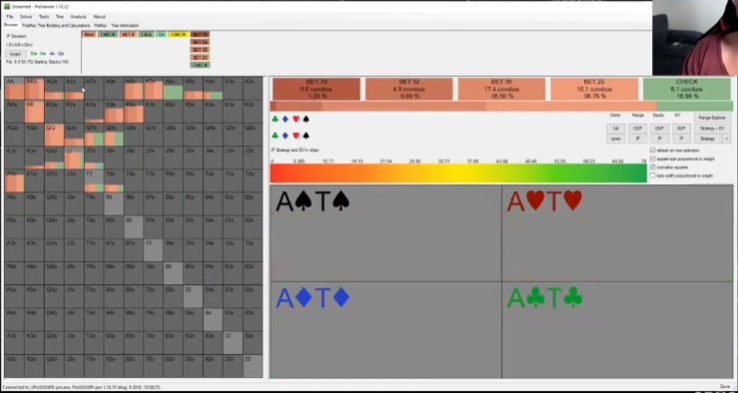Image resolution: width=738 pixels, height=393 pixels.
Task: Open the Tree menu
Action: 60,16
